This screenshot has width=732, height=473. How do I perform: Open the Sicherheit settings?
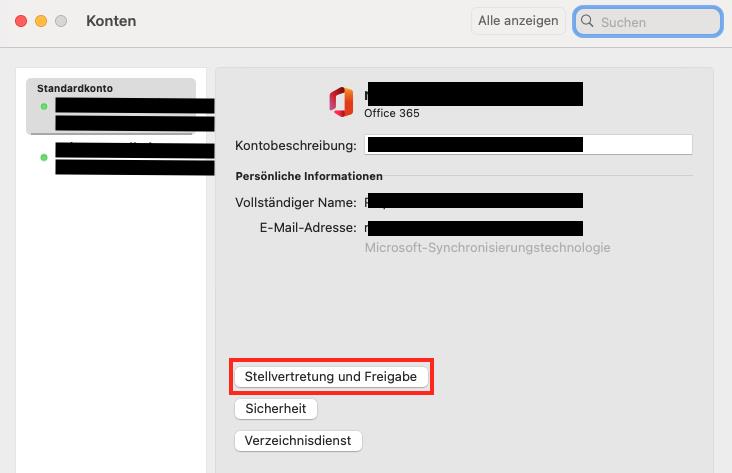click(x=276, y=409)
